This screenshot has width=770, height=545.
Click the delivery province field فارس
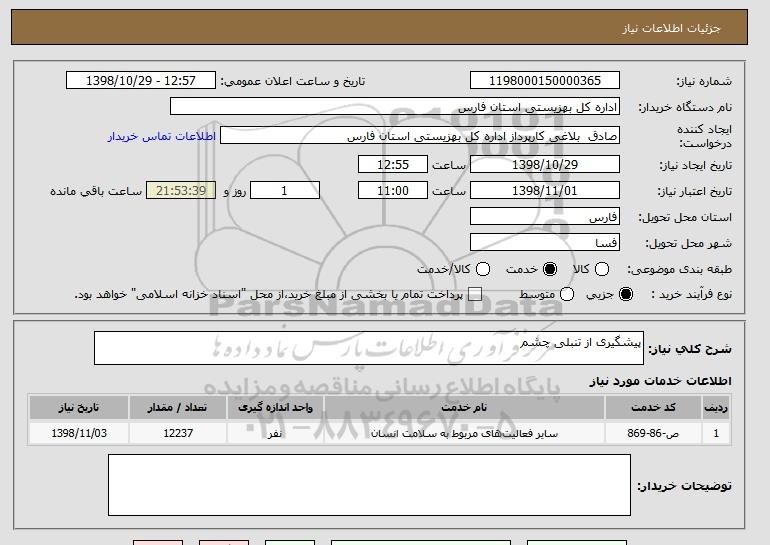545,217
